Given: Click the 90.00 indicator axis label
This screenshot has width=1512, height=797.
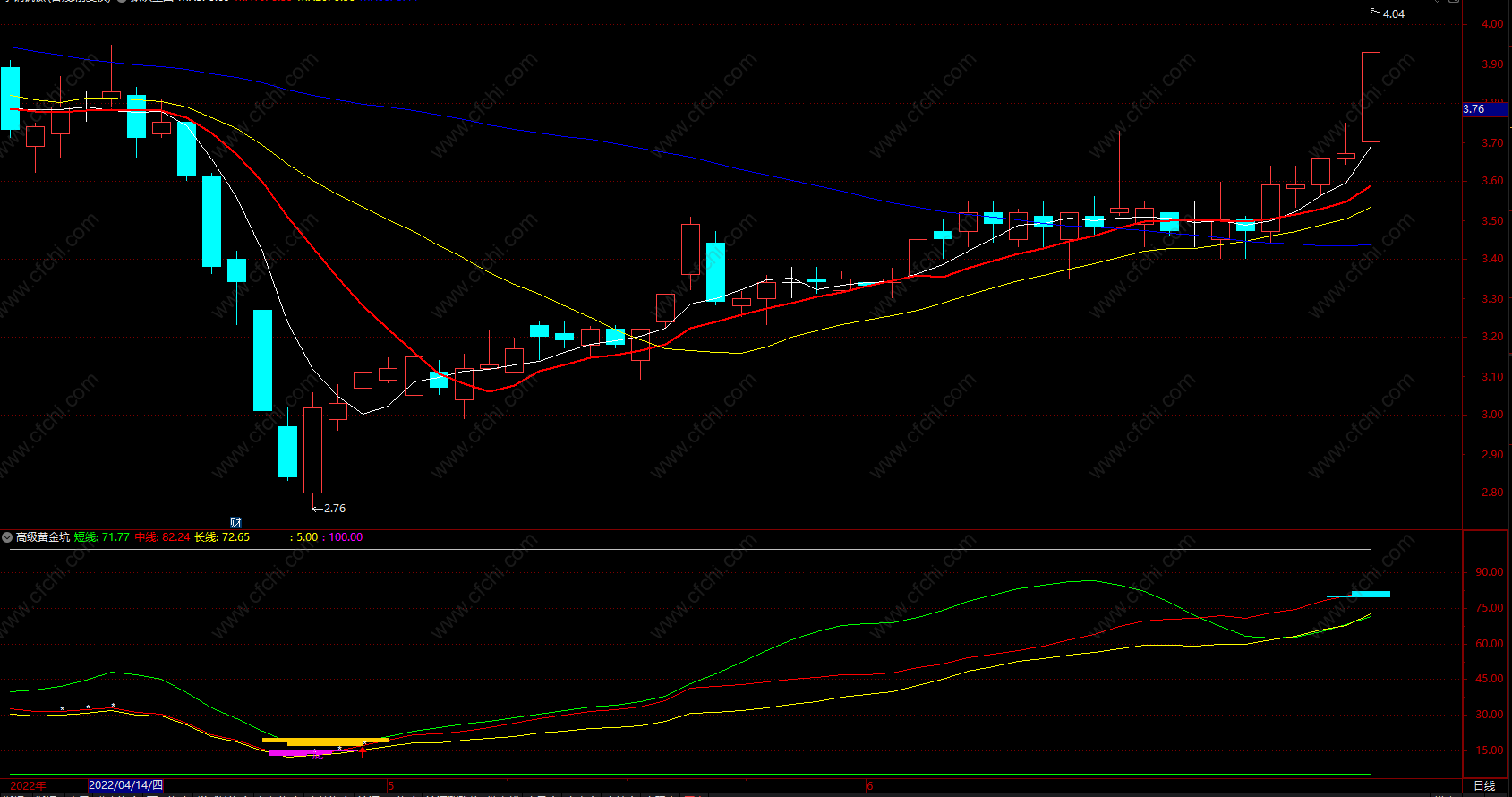Looking at the screenshot, I should (1490, 572).
